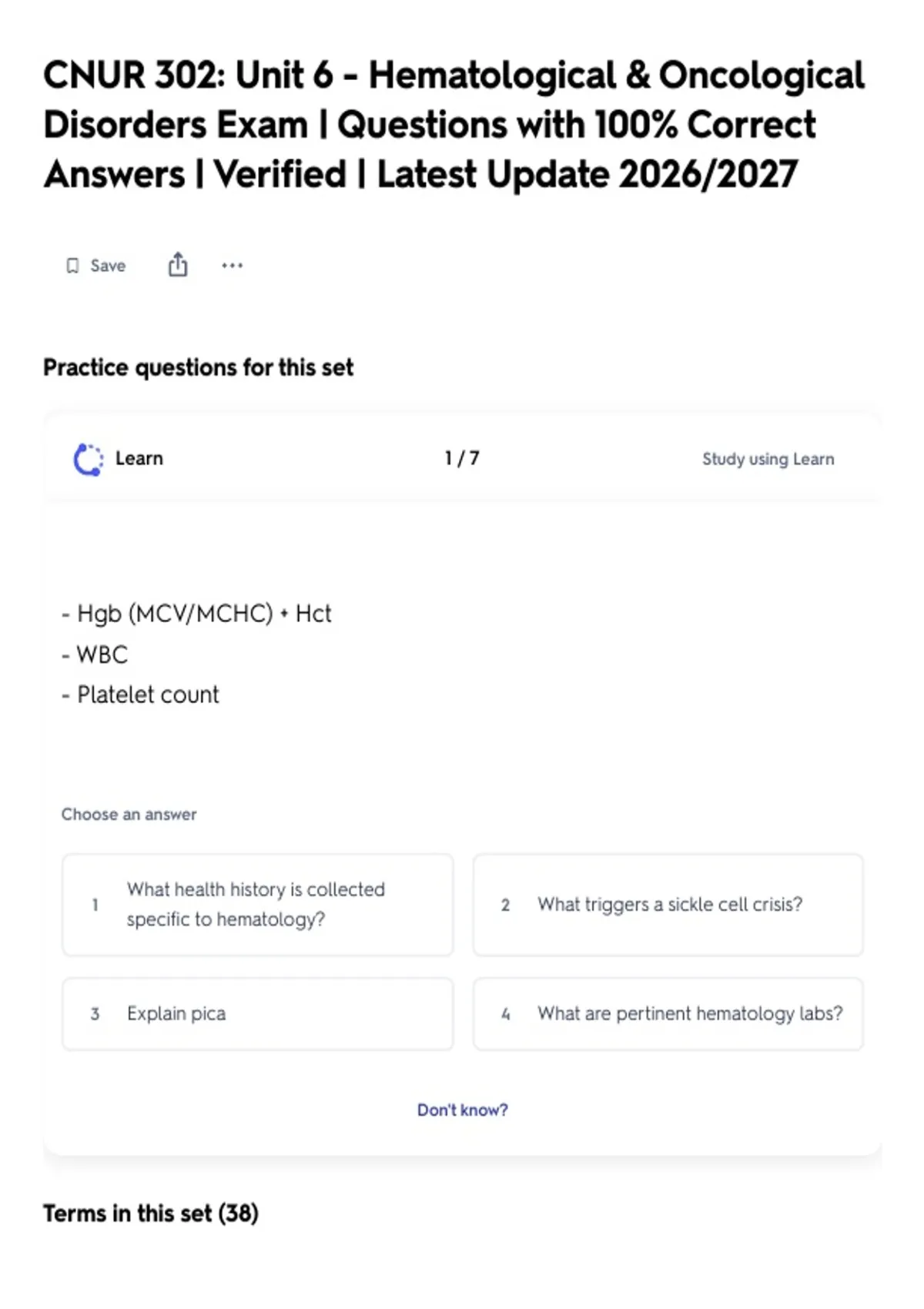Screen dimensions: 924x1309
Task: Open Study using Learn link
Action: pyautogui.click(x=768, y=459)
